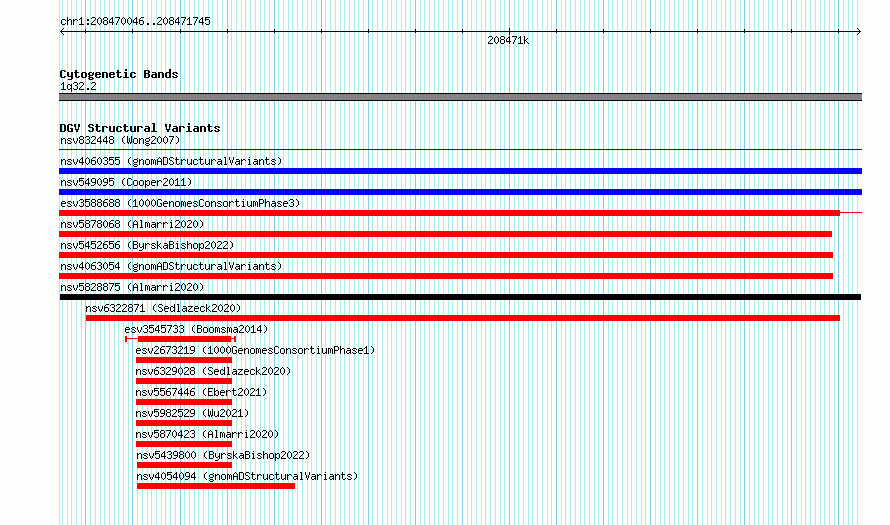Screen dimensions: 890x525
Task: Open nsv5870423 (Almarri2020) label
Action: pos(207,434)
